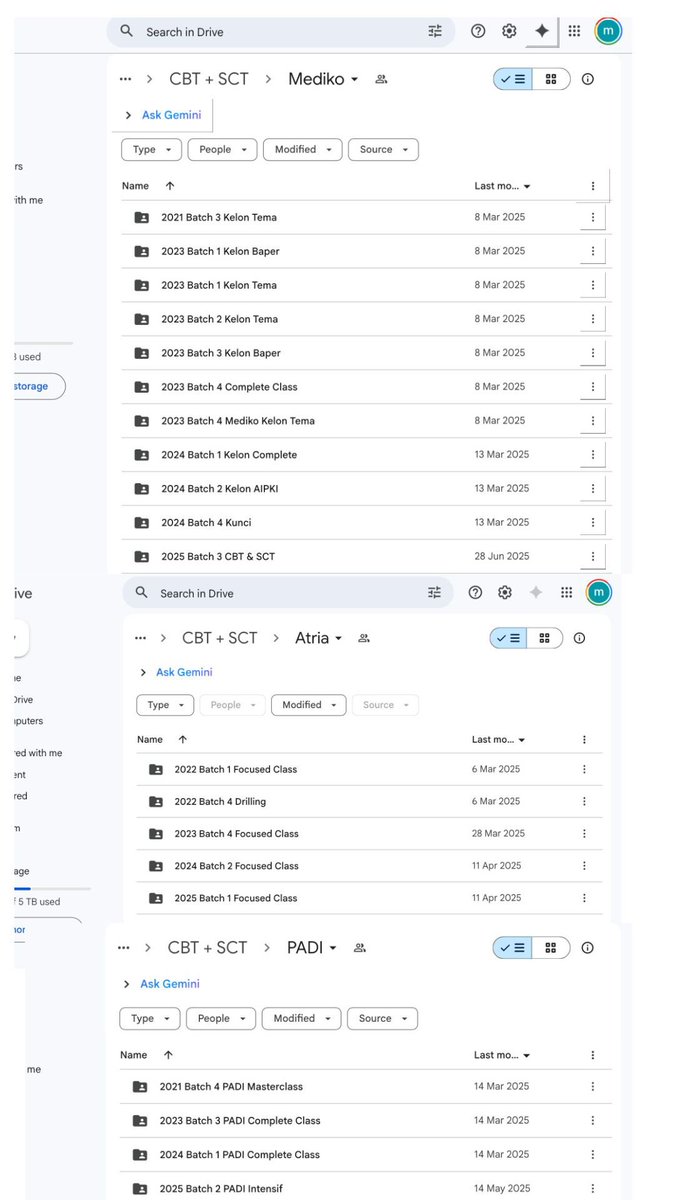
Task: Open the PADI folder dropdown in breadcrumb
Action: click(311, 948)
